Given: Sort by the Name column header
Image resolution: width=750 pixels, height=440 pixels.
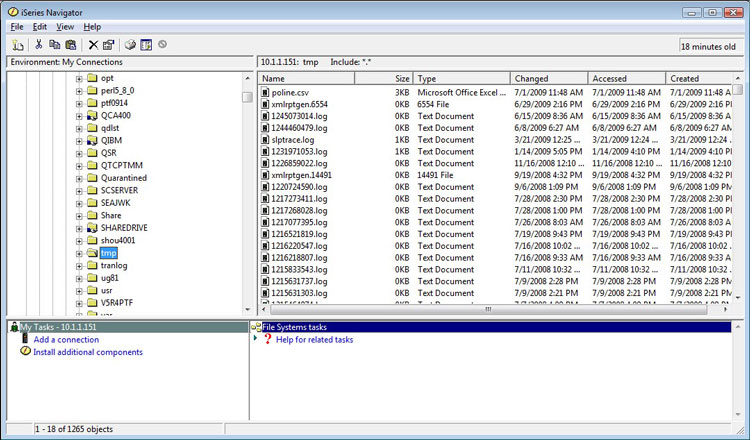Looking at the screenshot, I should point(306,78).
